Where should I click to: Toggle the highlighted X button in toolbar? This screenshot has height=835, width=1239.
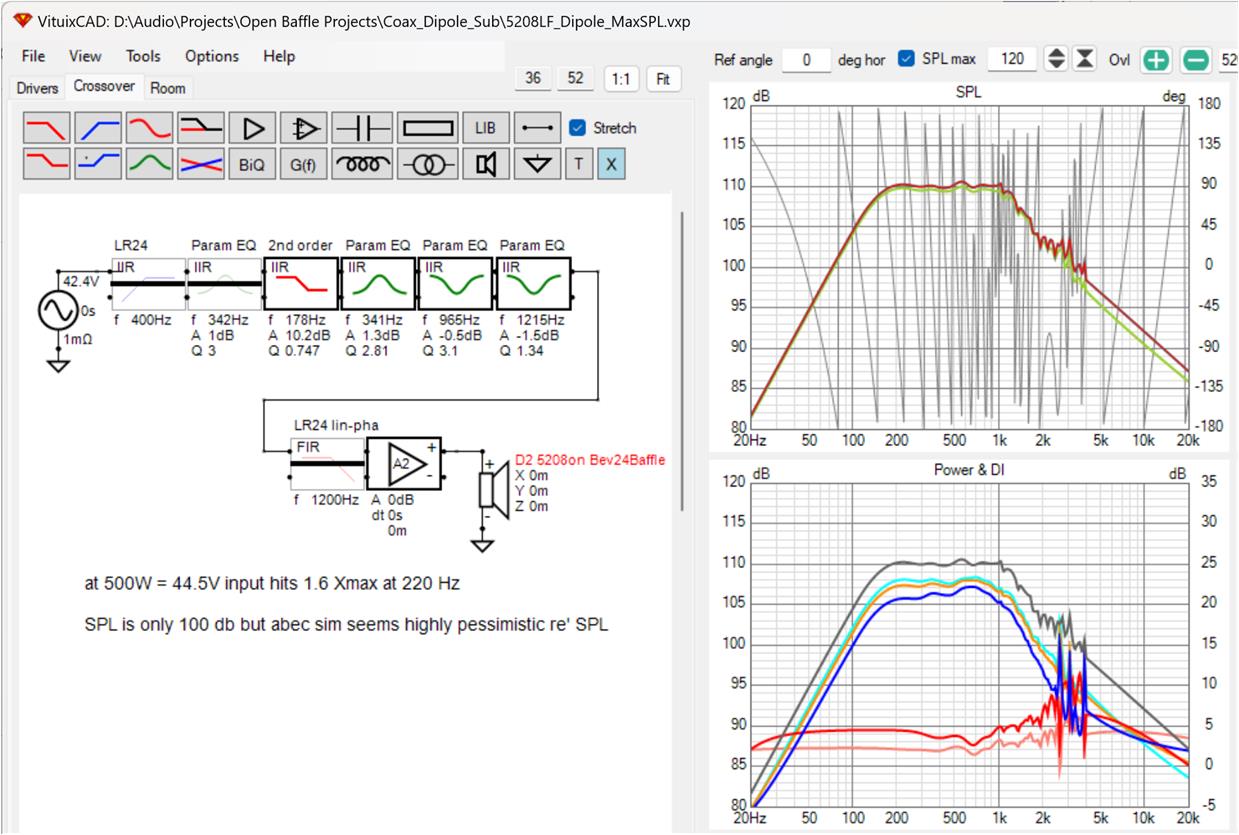(x=610, y=163)
